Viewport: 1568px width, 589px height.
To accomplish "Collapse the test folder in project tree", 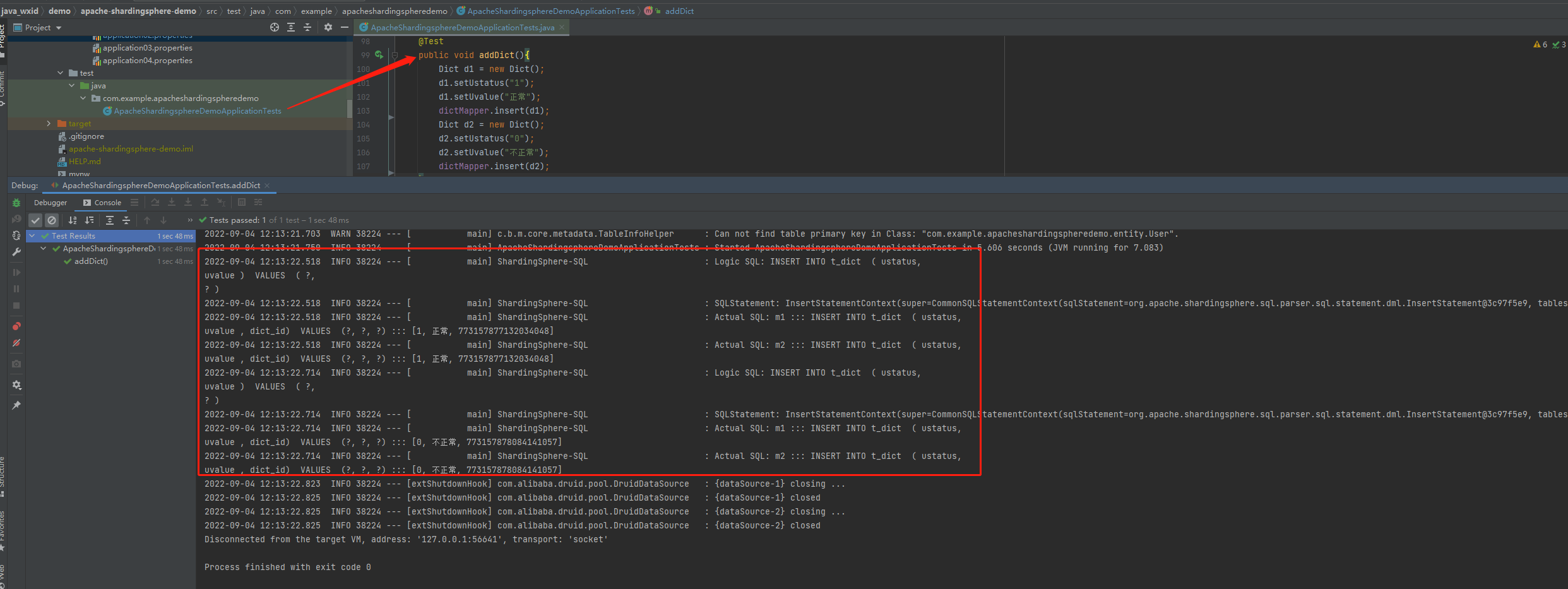I will (x=61, y=73).
